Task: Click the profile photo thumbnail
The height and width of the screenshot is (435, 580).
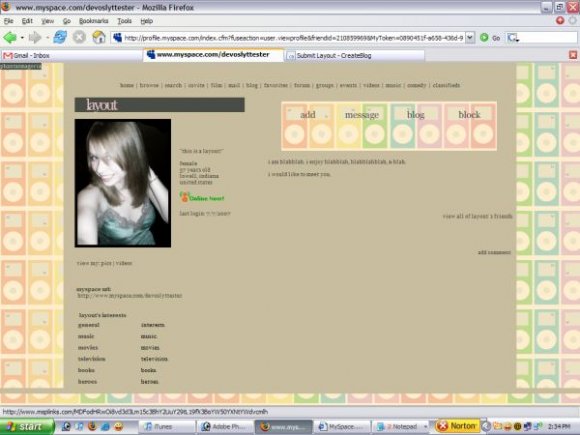Action: click(x=123, y=183)
